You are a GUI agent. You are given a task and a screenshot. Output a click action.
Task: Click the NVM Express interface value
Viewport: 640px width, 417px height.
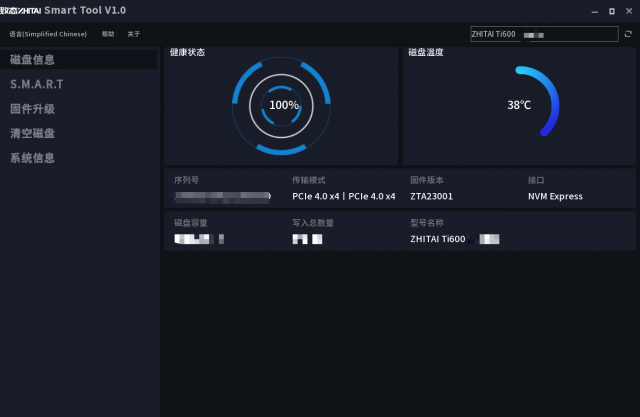[555, 197]
